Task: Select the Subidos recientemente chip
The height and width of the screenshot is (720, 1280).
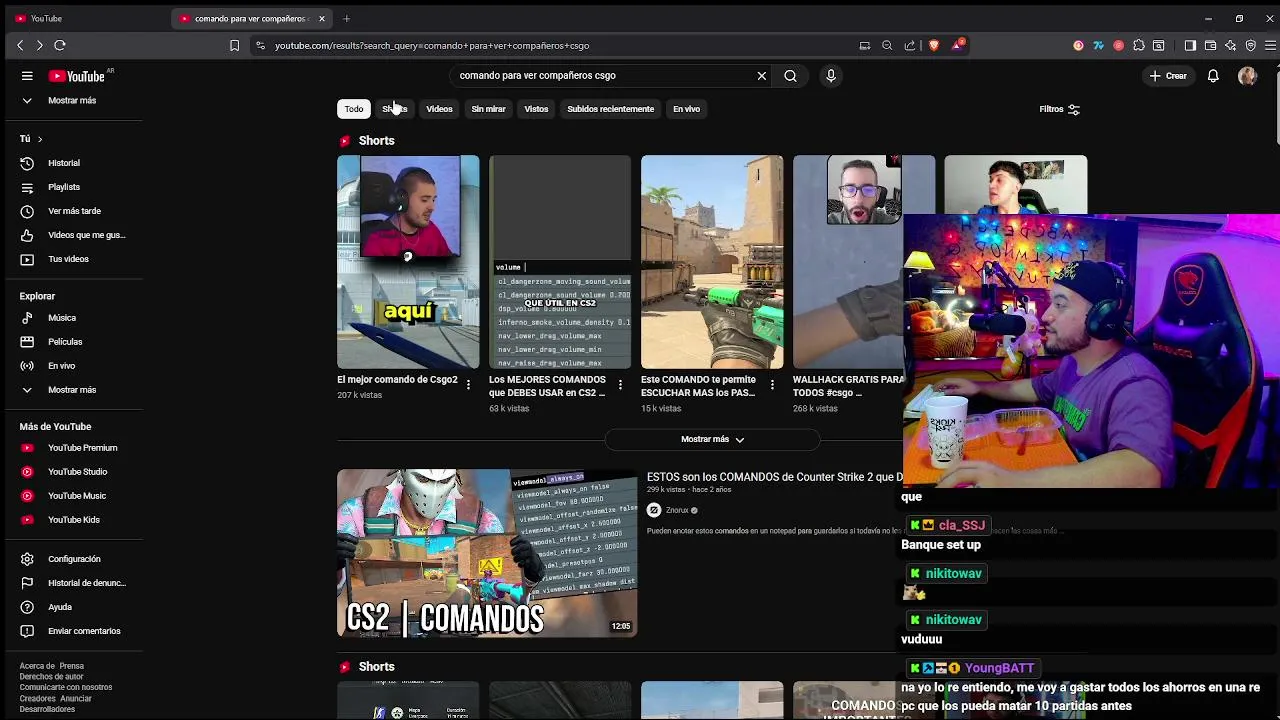Action: click(x=610, y=109)
